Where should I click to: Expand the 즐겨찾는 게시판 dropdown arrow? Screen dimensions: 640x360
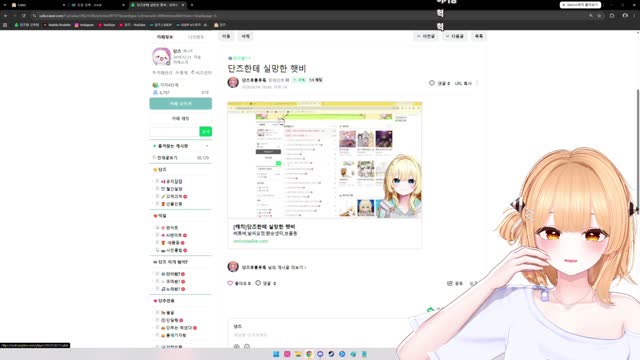click(x=207, y=146)
